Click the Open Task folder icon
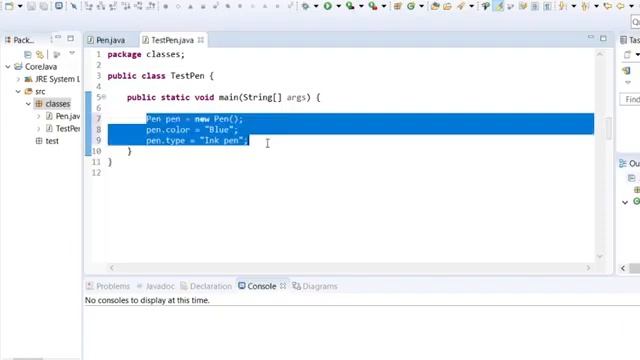The height and width of the screenshot is (360, 640). pos(447,6)
